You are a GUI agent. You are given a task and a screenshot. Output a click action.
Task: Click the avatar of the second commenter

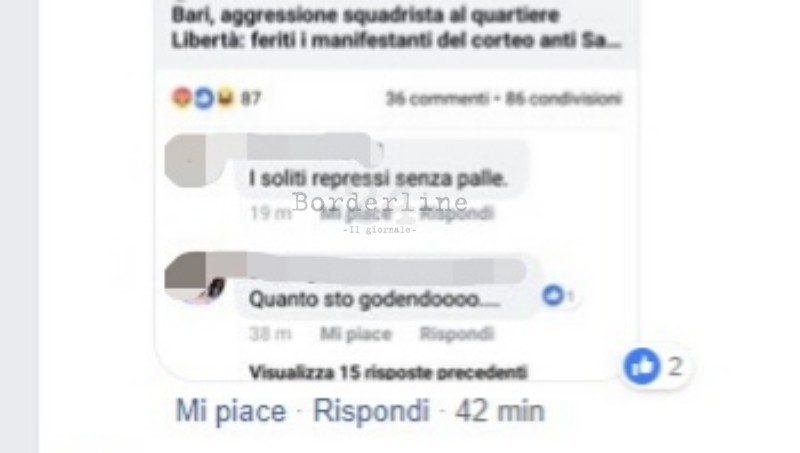194,278
